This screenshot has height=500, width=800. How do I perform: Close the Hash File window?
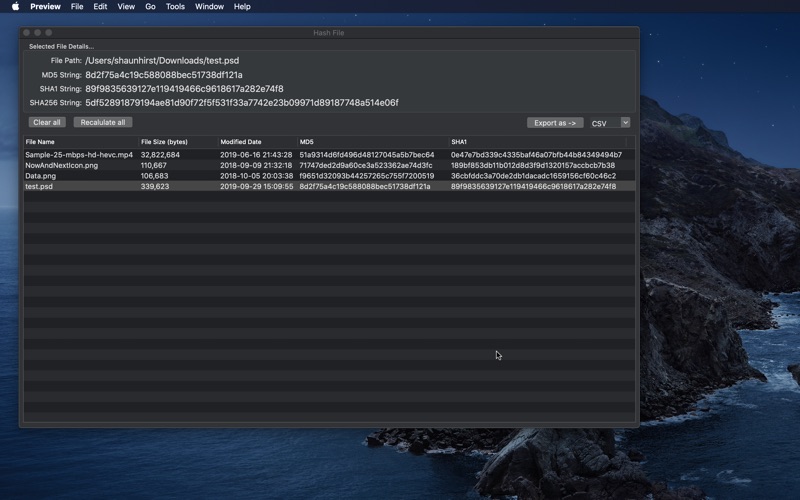[27, 33]
